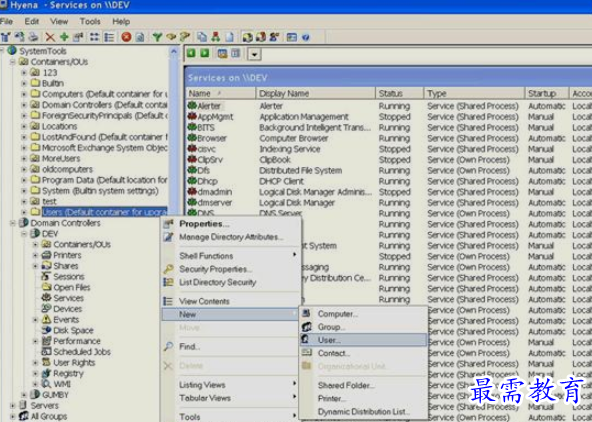This screenshot has width=592, height=422.
Task: Expand the Builtin container node
Action: pyautogui.click(x=24, y=83)
